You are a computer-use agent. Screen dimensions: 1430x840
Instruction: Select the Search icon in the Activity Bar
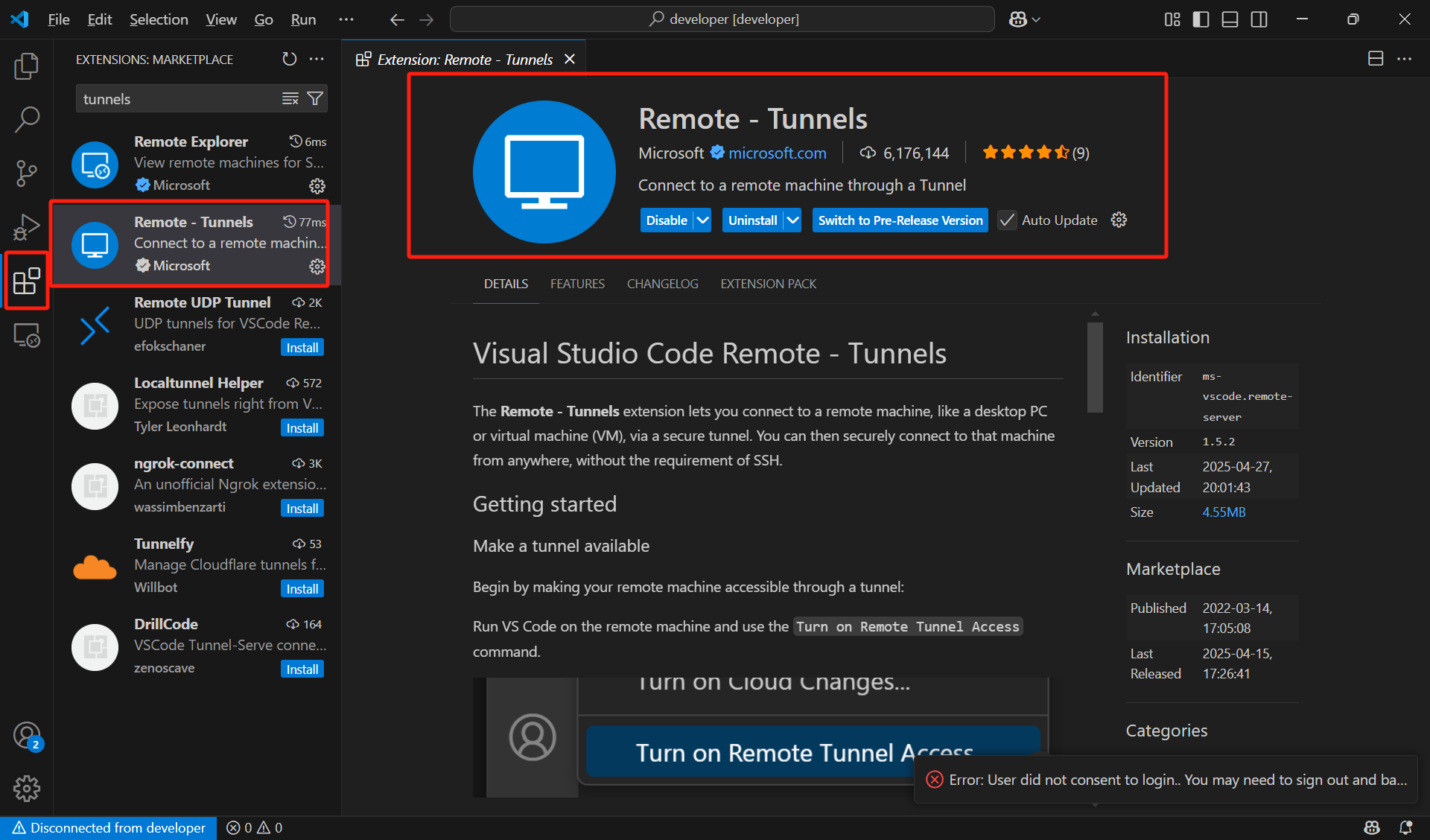pos(27,119)
